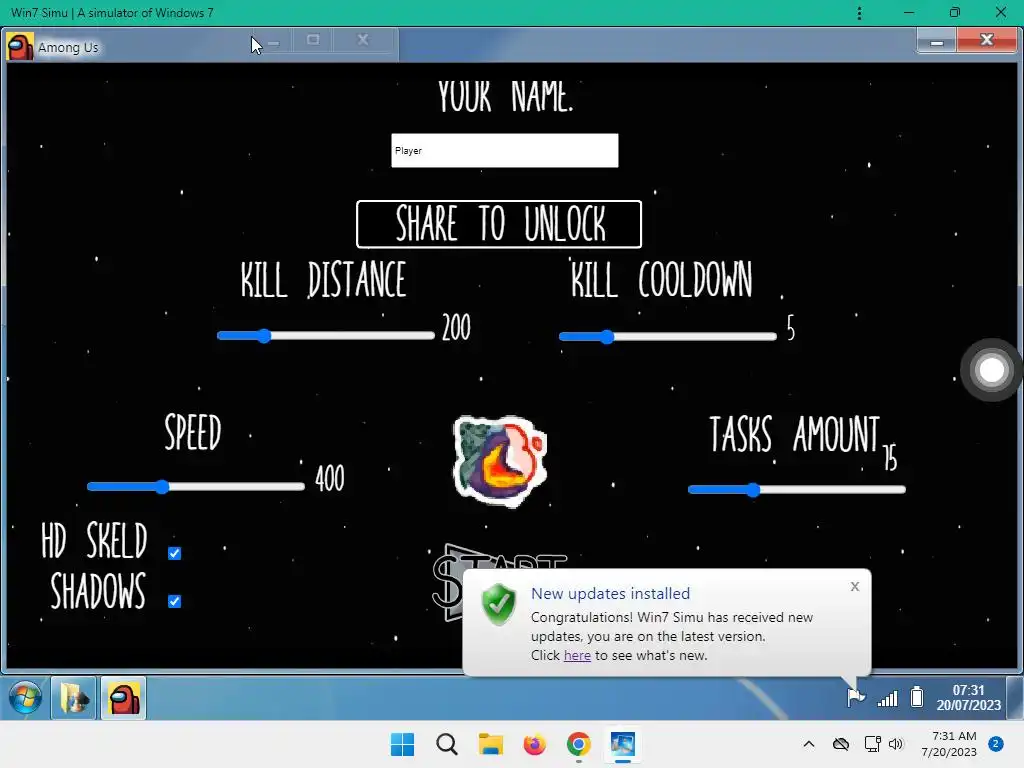The height and width of the screenshot is (768, 1024).
Task: Open Windows 11 taskbar Search
Action: click(447, 744)
